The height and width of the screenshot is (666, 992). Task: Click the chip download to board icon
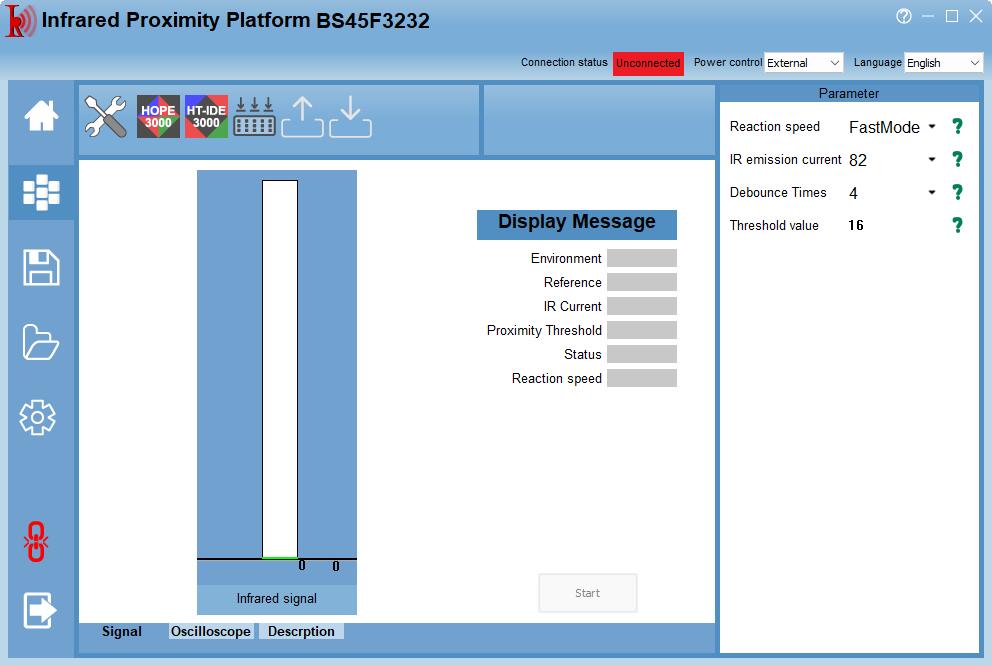(254, 117)
